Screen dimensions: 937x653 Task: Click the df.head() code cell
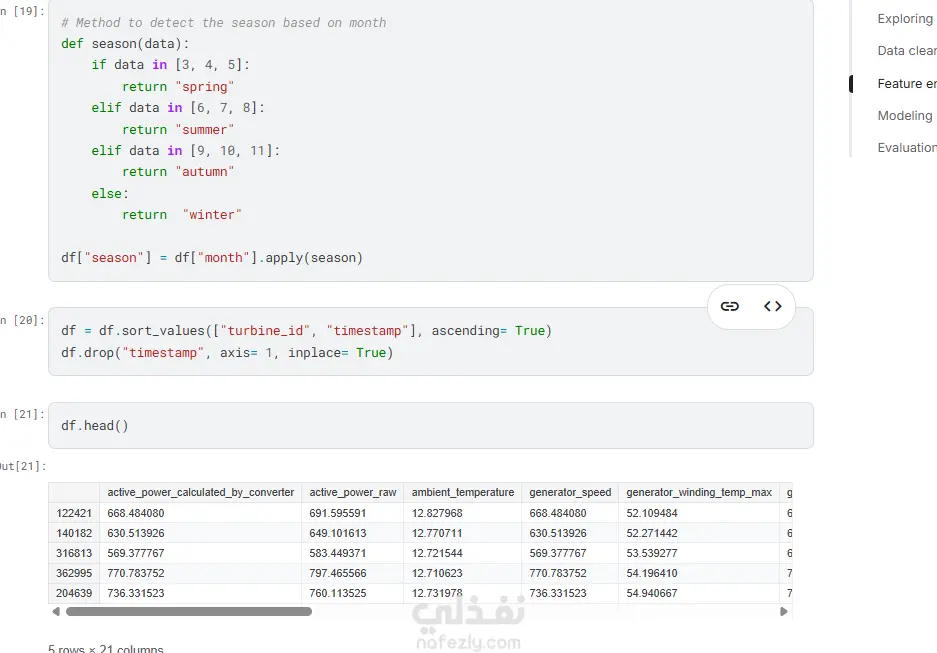[430, 425]
